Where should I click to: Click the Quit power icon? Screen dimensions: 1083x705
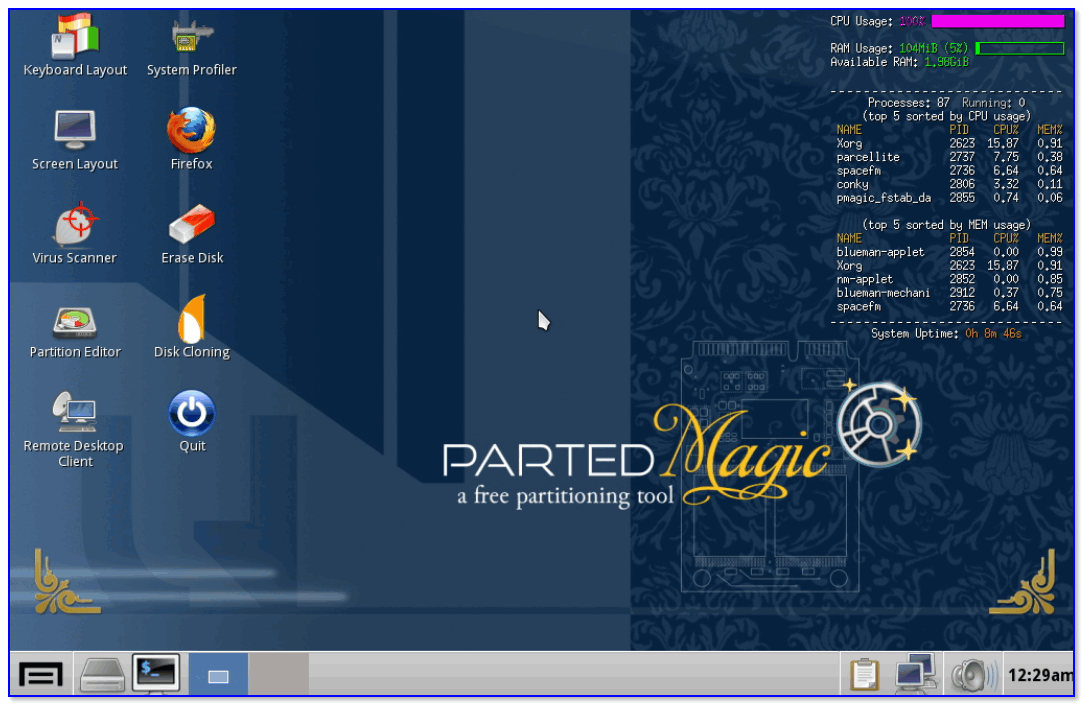click(x=191, y=412)
